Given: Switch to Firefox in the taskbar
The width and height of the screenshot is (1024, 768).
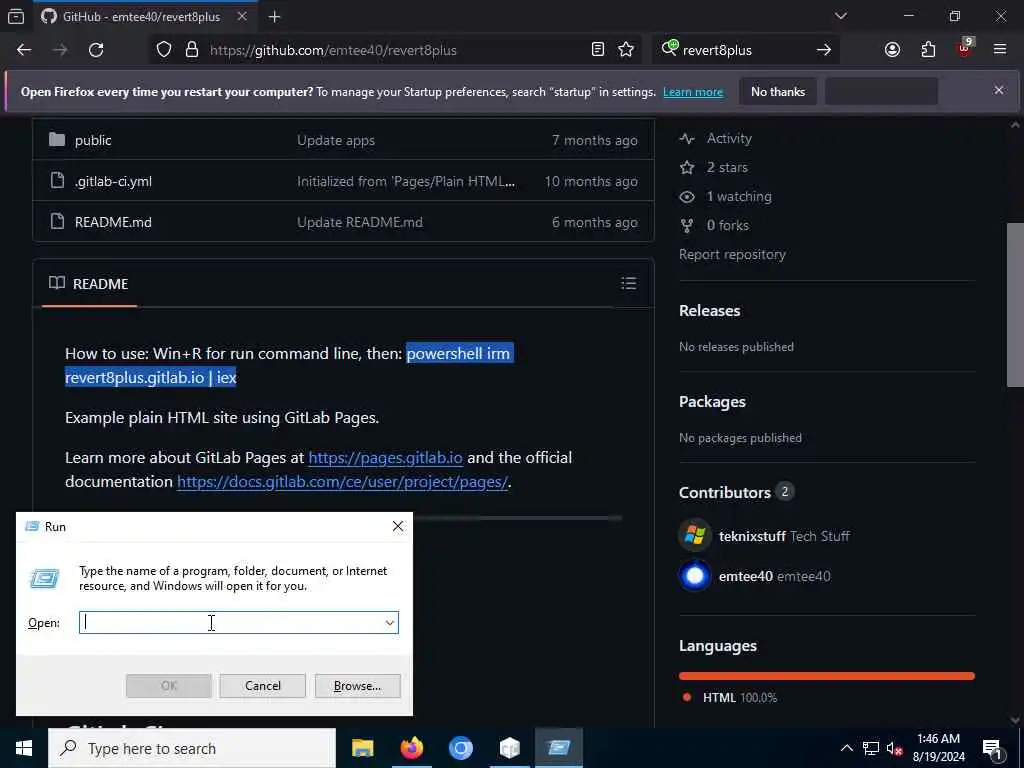Looking at the screenshot, I should (411, 748).
